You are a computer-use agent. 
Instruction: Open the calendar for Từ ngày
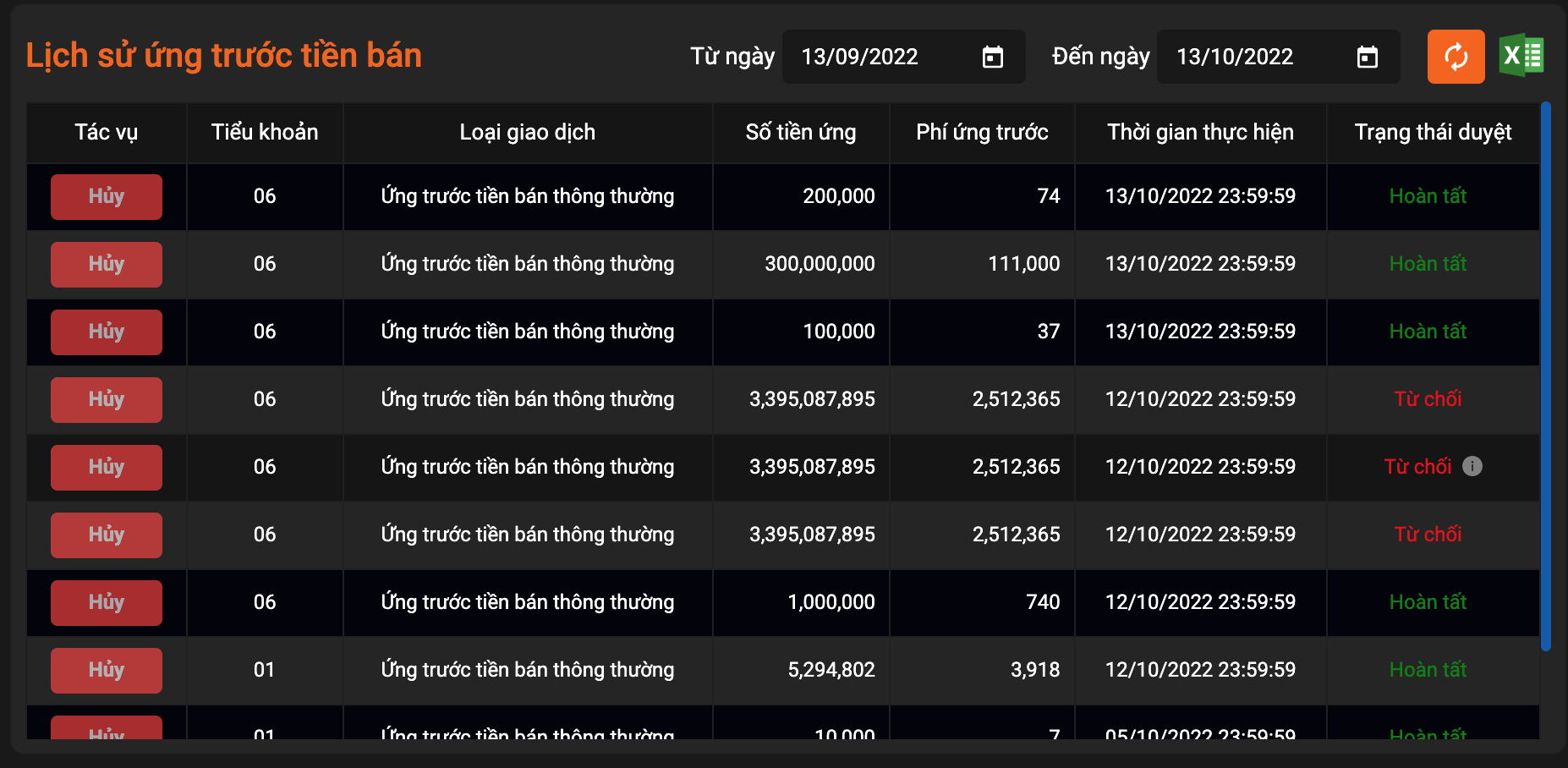(x=992, y=58)
